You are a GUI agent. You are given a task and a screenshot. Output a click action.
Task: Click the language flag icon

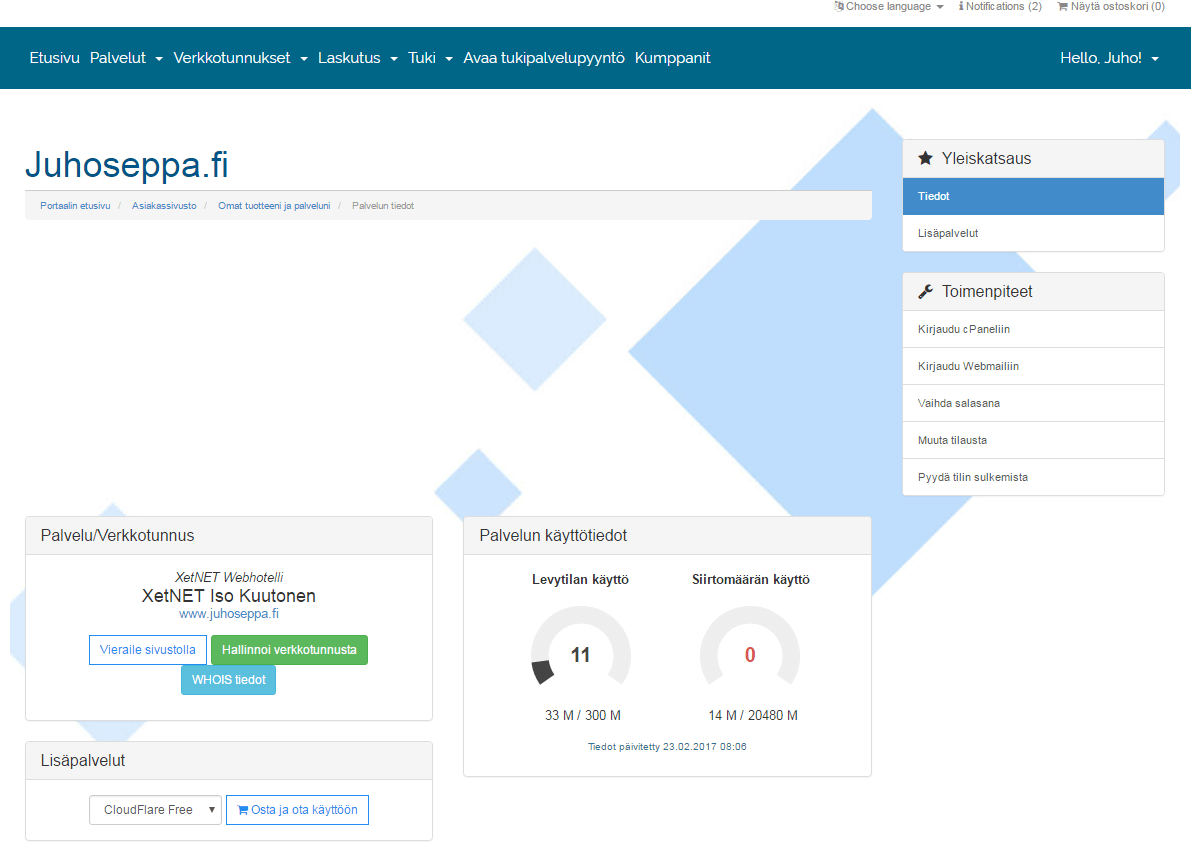[x=839, y=6]
